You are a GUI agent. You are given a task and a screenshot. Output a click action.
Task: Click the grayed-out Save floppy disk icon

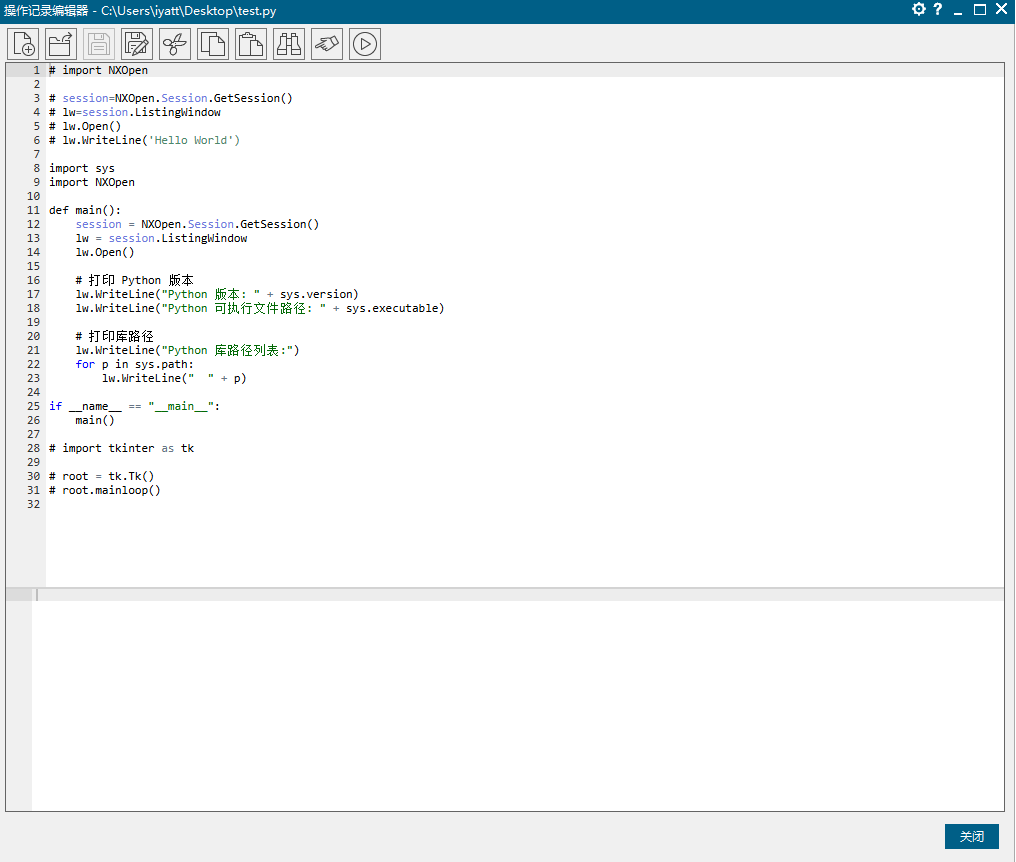tap(99, 44)
